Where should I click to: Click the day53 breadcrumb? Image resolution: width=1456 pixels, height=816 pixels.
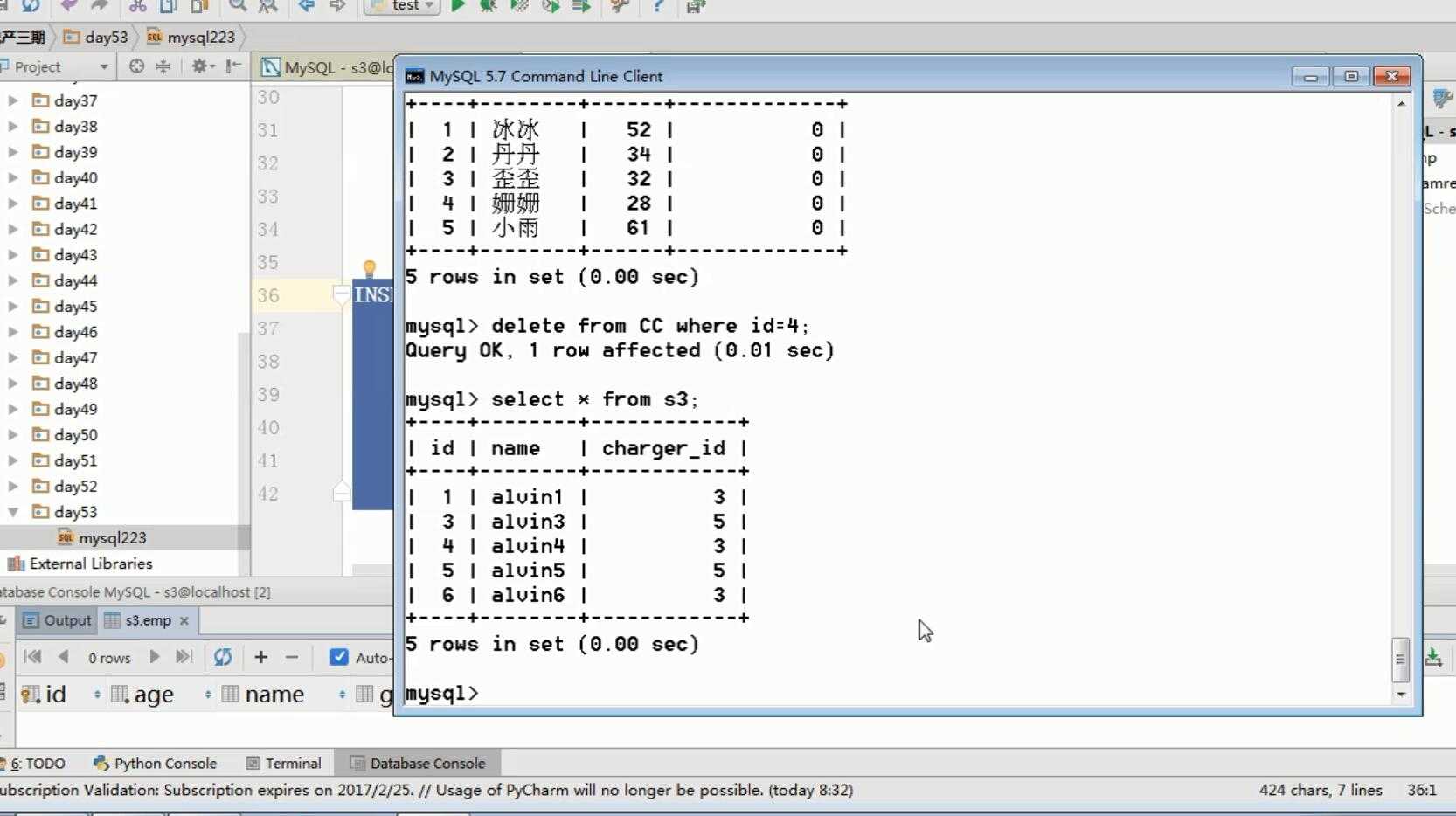[96, 37]
